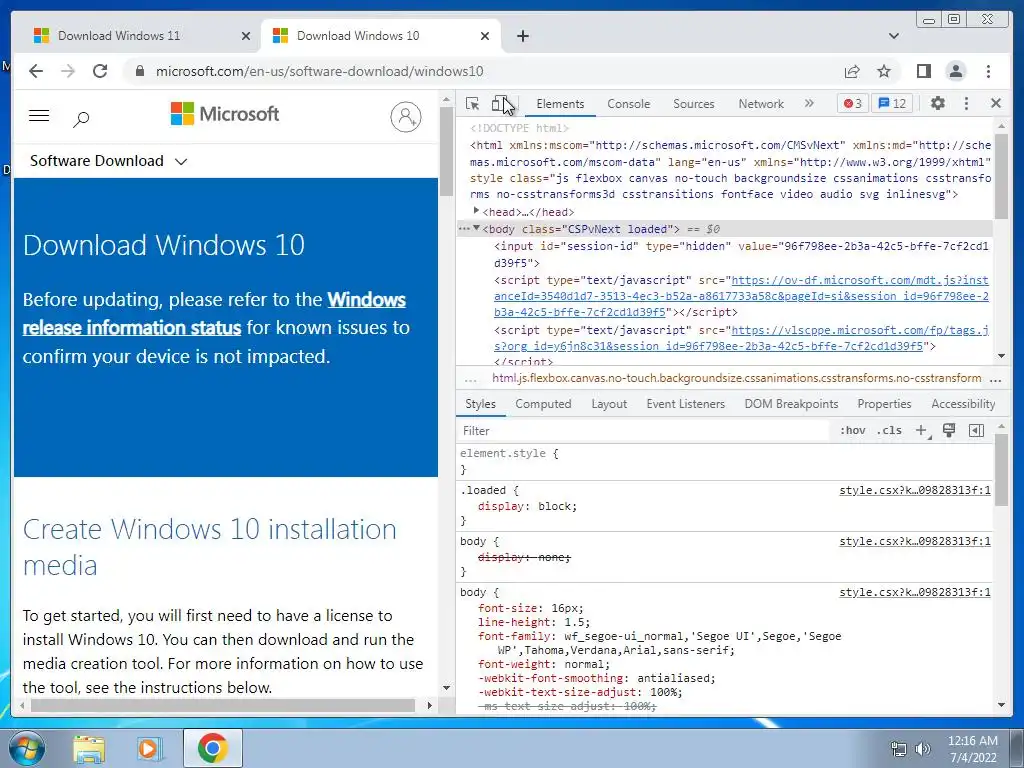Open the tab search dropdown arrow
The height and width of the screenshot is (768, 1024).
point(894,36)
